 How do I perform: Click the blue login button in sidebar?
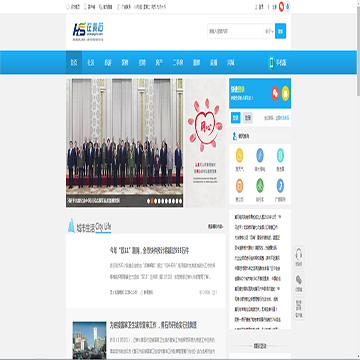236,118
